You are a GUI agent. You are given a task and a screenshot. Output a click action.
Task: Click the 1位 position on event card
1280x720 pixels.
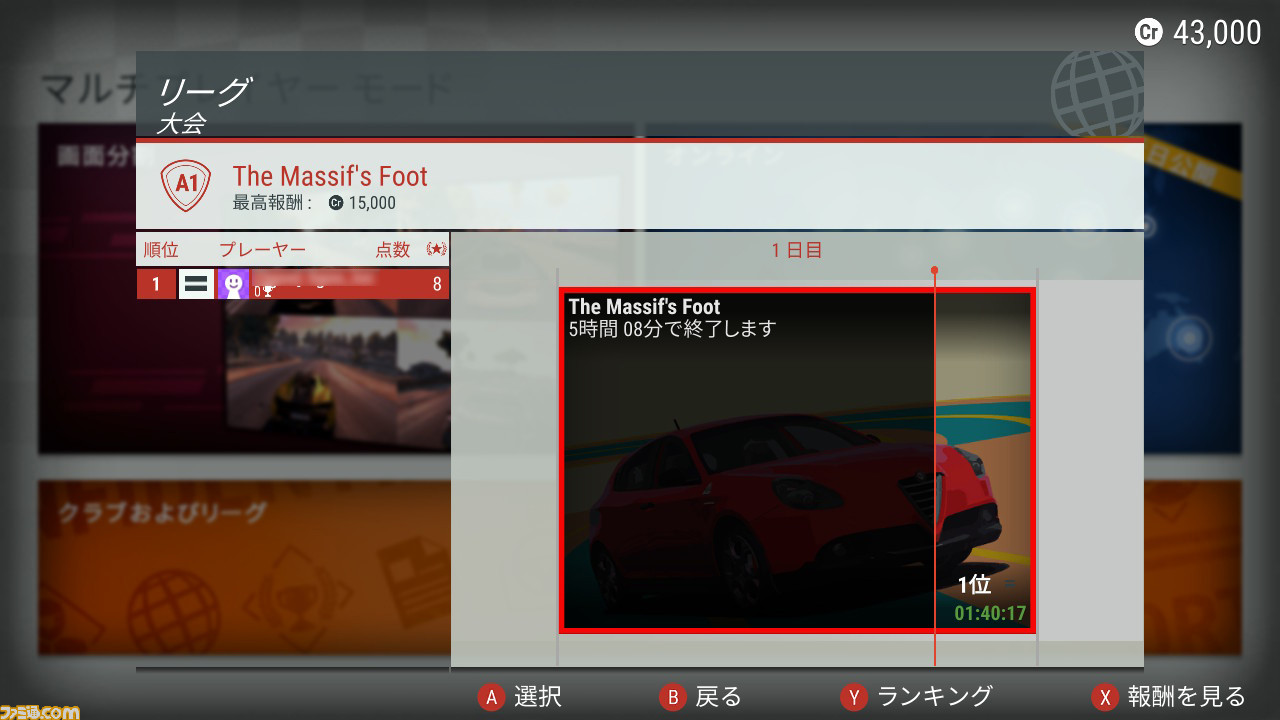974,586
